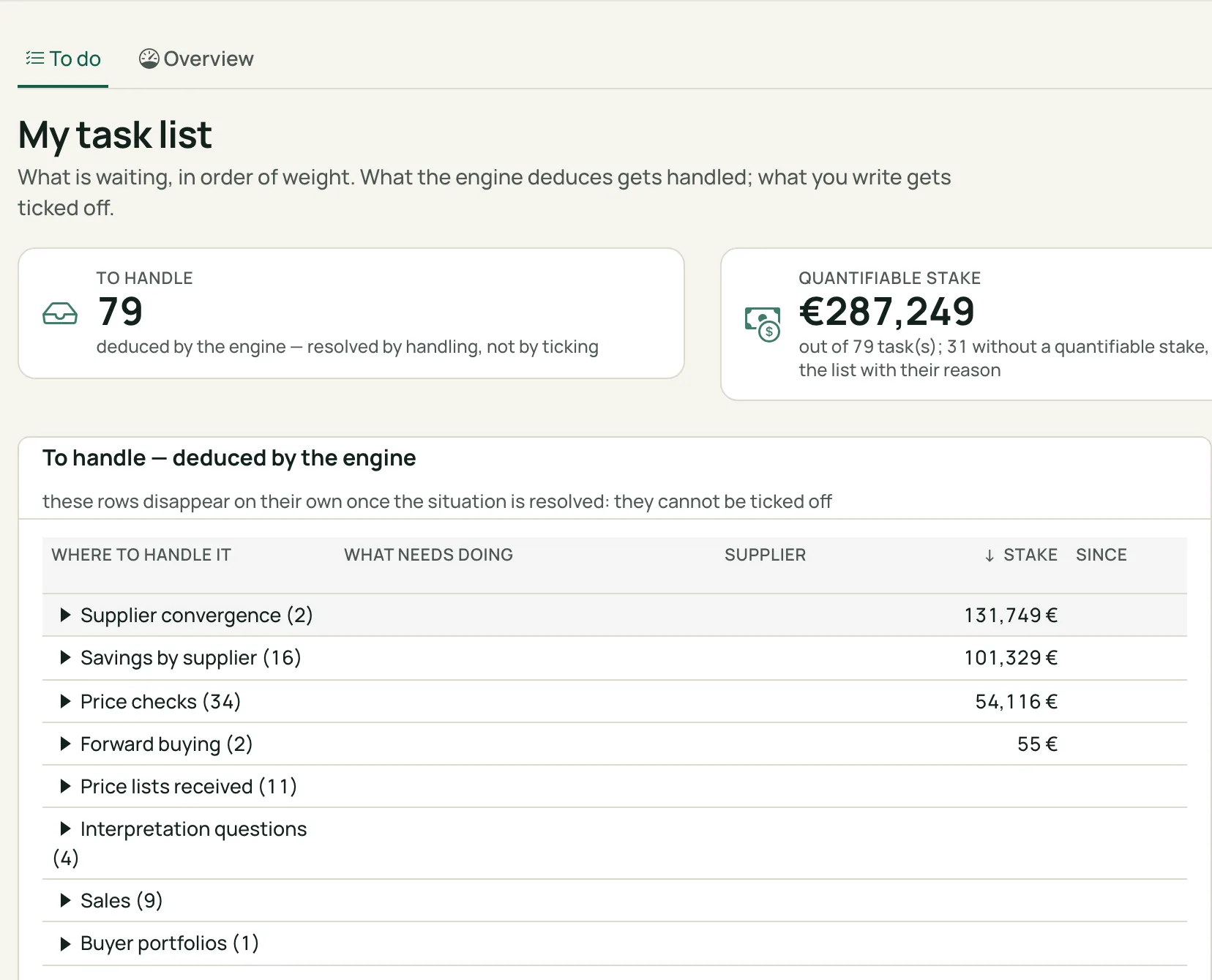
Task: Click the money icon in Quantifiable Stake card
Action: pyautogui.click(x=763, y=324)
